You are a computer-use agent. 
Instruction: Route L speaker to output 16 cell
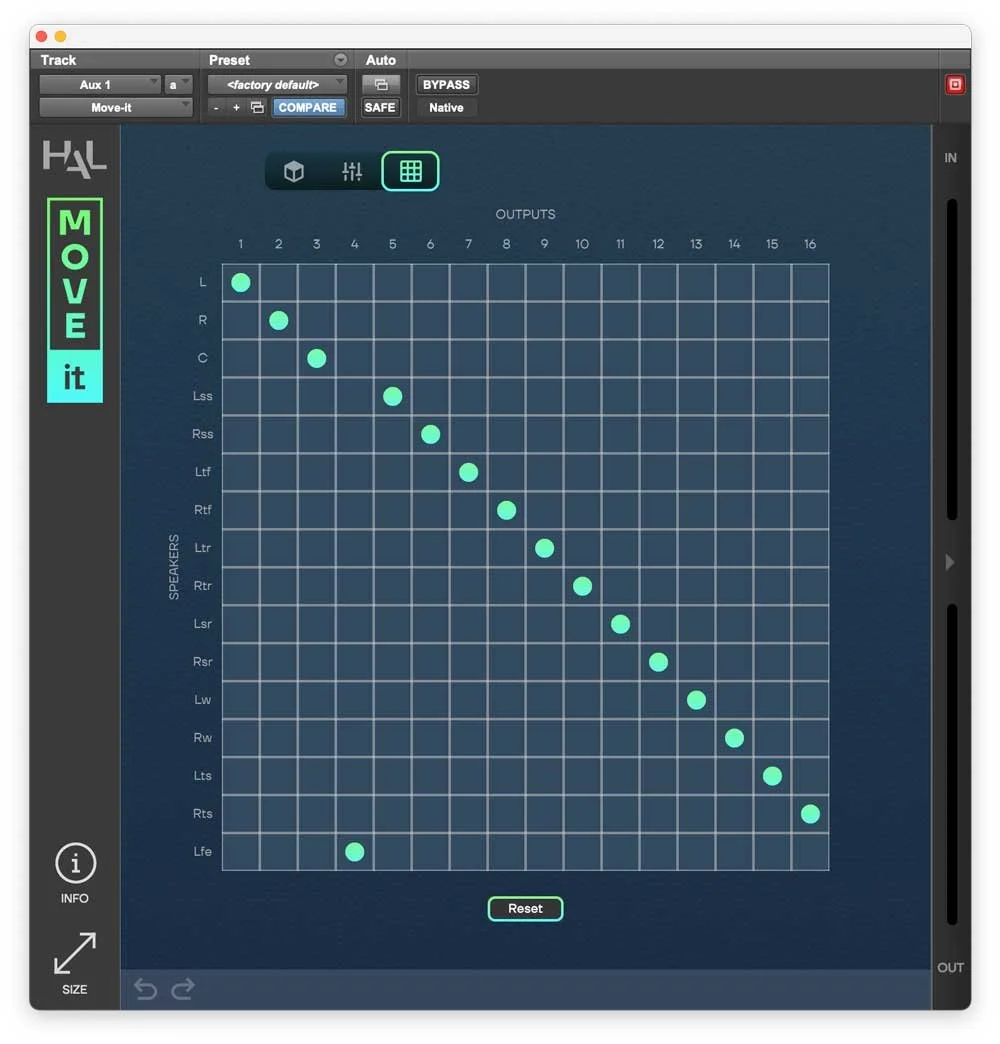[810, 282]
